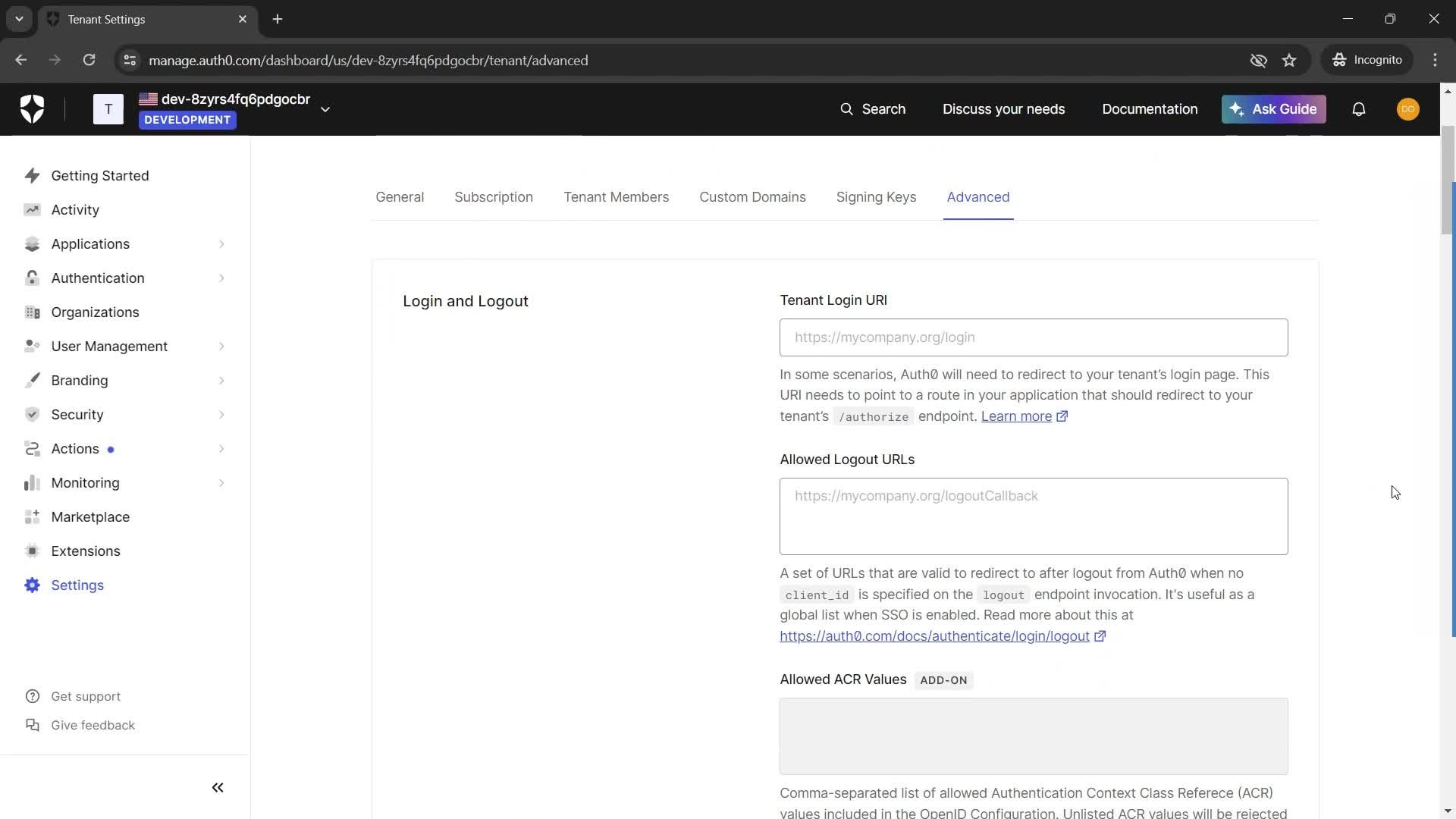View site information icon in address bar
Image resolution: width=1456 pixels, height=819 pixels.
coord(130,60)
